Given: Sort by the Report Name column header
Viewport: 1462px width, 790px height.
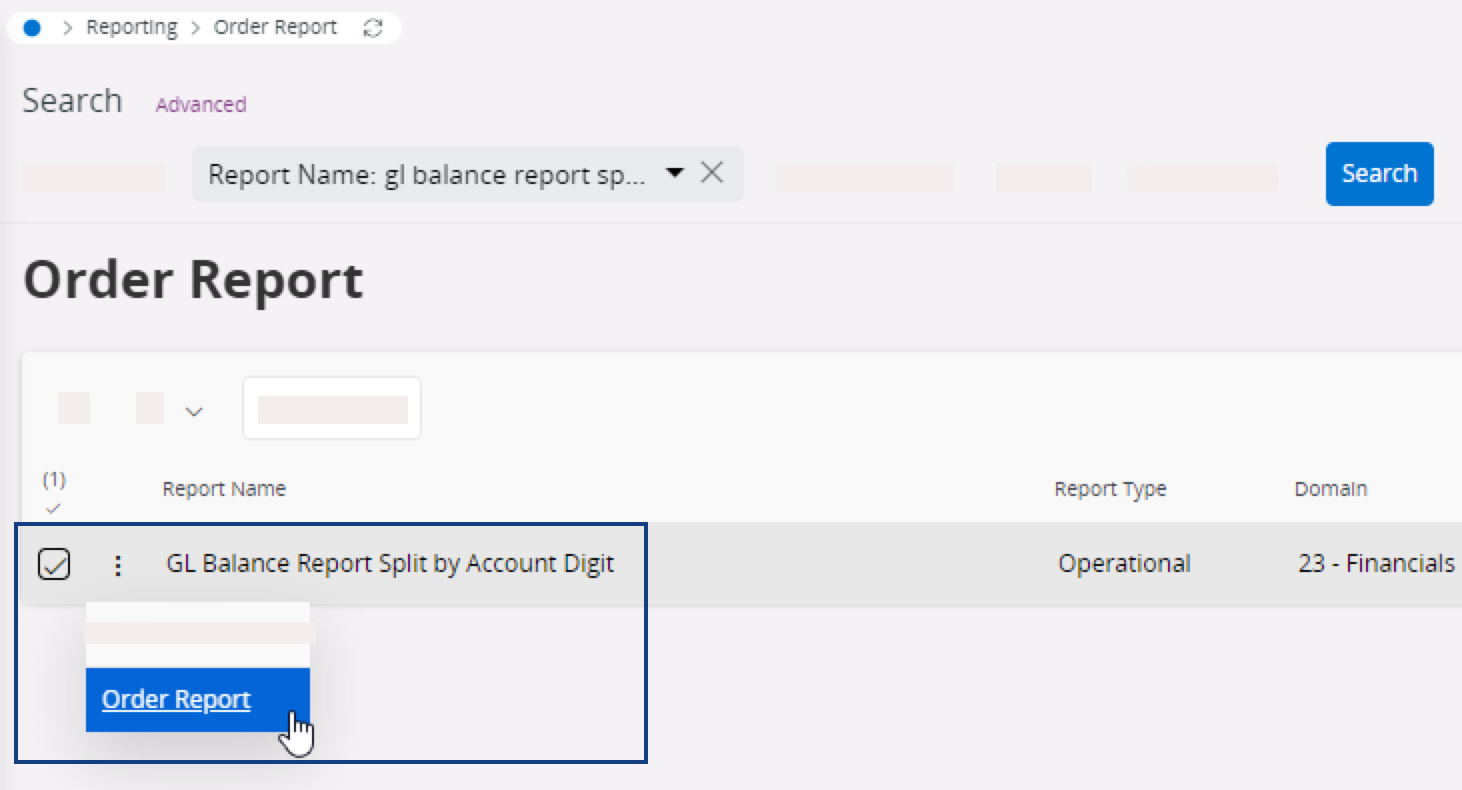Looking at the screenshot, I should click(x=224, y=489).
